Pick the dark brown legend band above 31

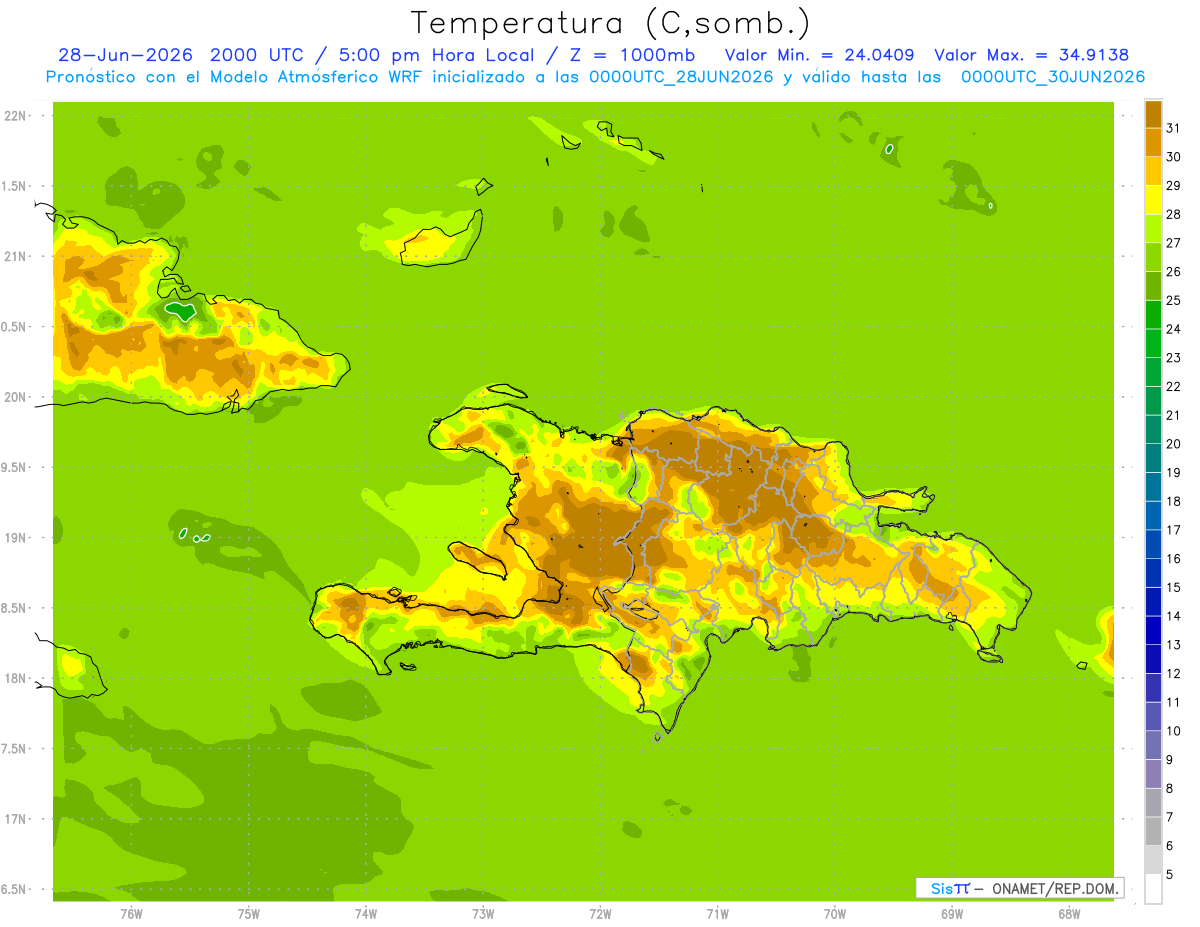1153,115
